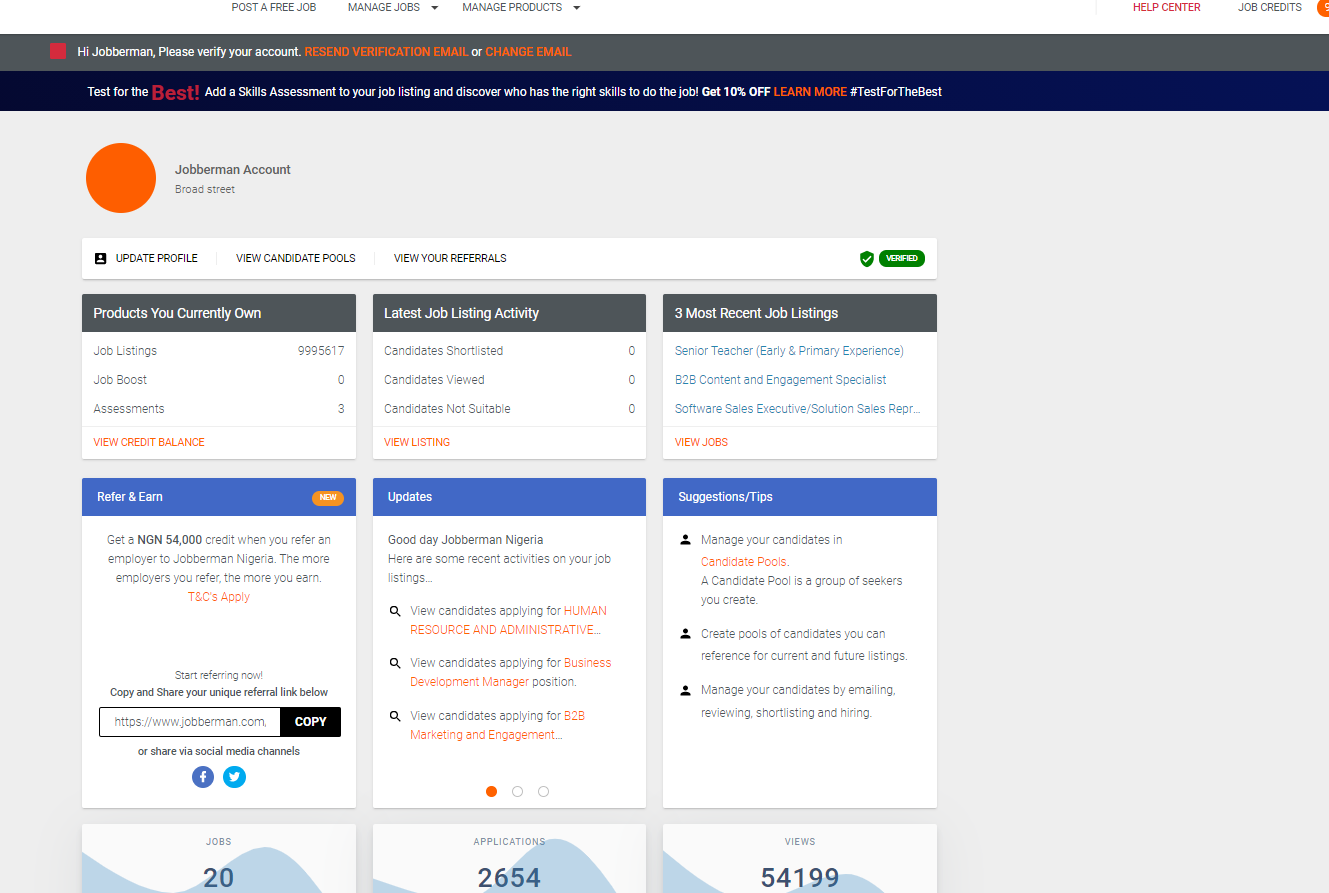Open HUMAN RESOURCE AND ADMINISTRATIVE link

tap(508, 620)
